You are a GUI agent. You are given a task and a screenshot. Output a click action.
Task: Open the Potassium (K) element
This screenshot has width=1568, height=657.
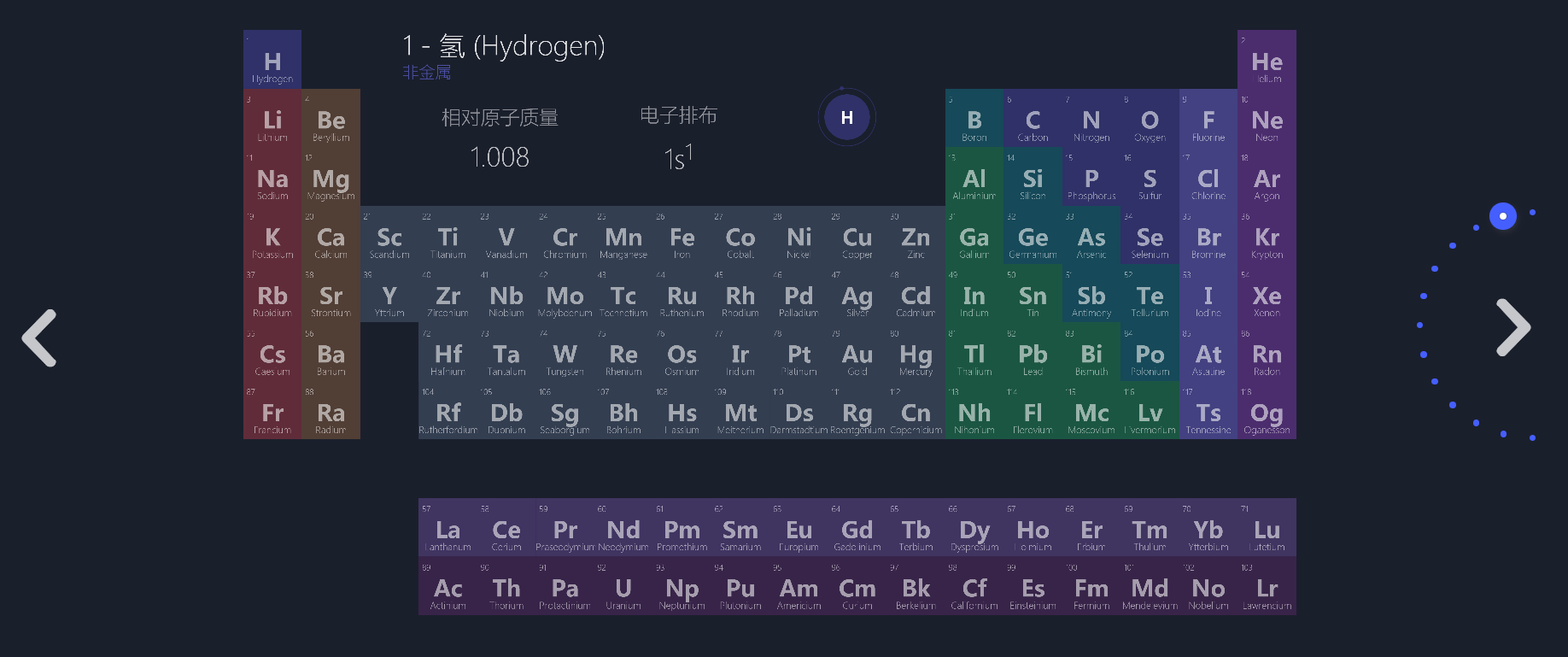272,236
